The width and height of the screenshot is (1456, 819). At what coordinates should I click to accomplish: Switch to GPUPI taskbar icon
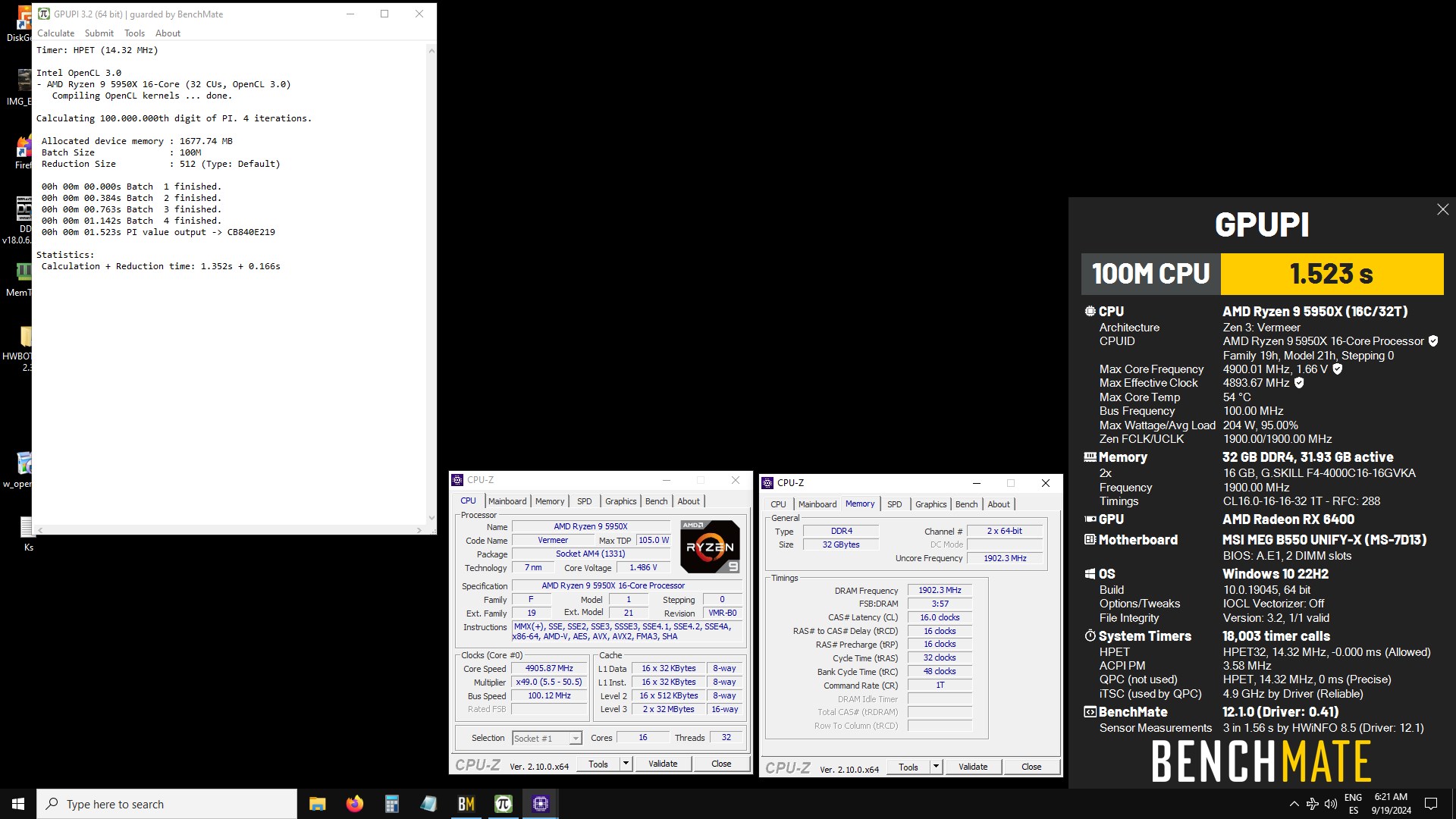point(503,804)
